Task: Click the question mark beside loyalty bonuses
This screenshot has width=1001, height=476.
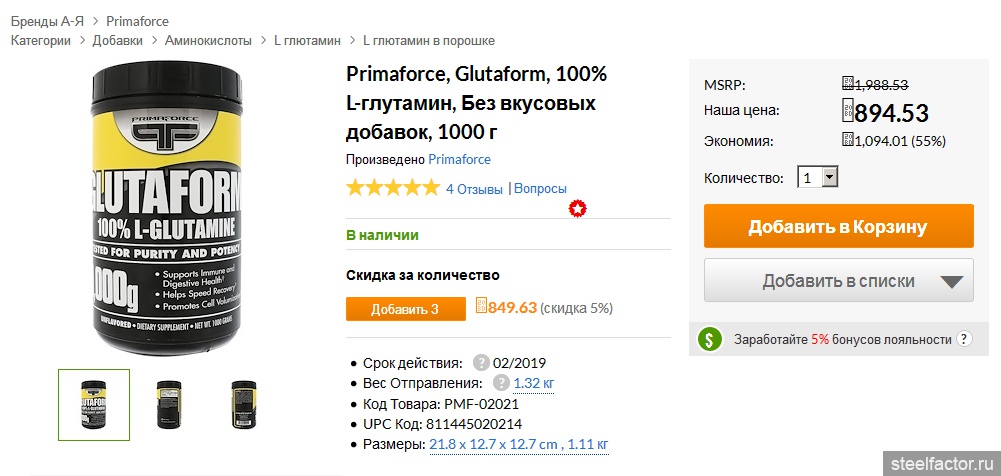Action: pyautogui.click(x=964, y=339)
